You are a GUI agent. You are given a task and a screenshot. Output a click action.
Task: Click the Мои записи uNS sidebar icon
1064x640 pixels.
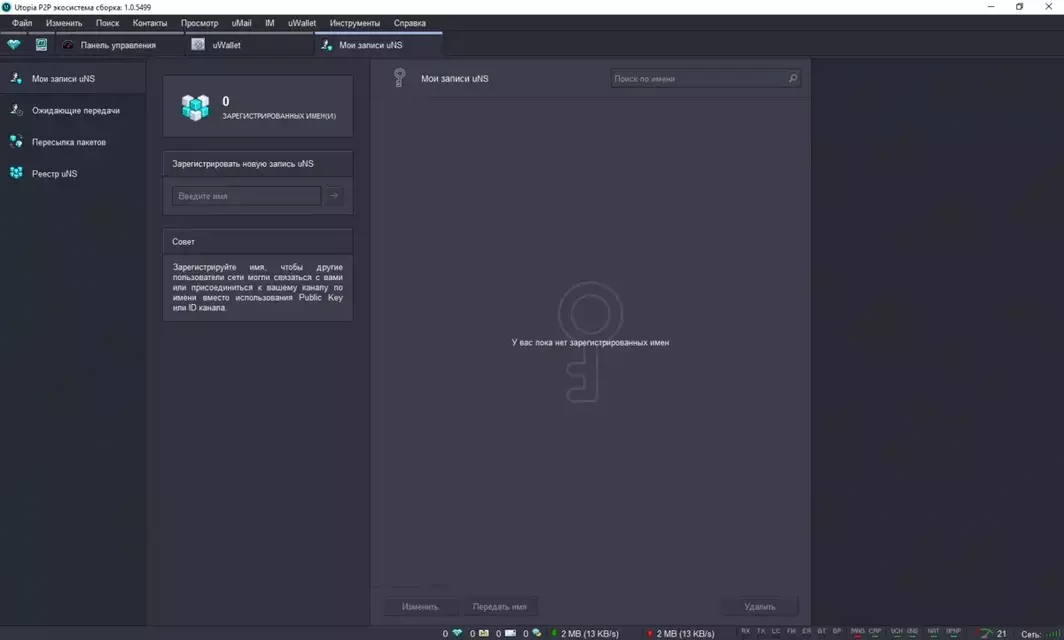pos(16,78)
